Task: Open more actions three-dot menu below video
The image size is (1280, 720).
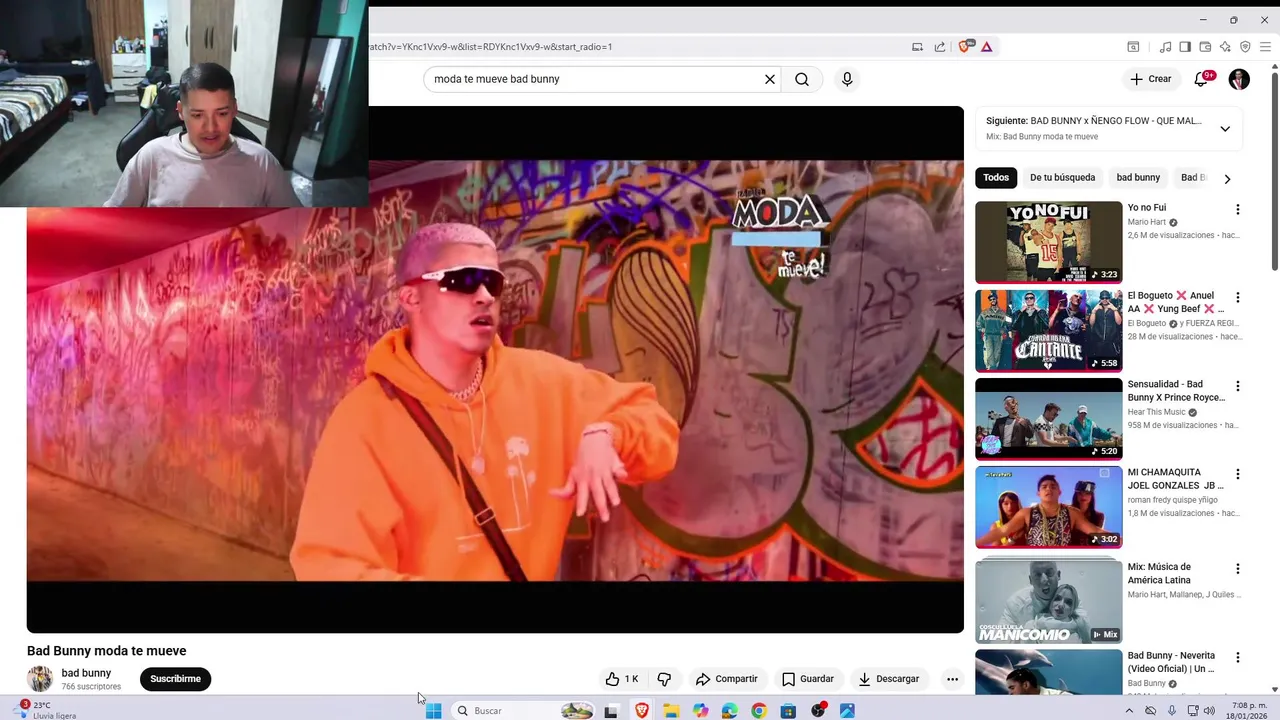Action: point(952,679)
